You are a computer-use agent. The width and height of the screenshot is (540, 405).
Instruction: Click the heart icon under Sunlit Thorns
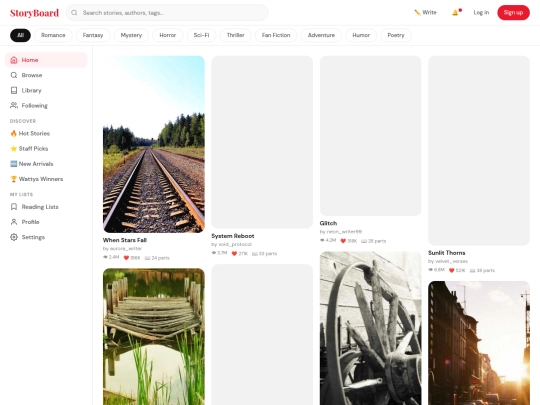tap(451, 270)
